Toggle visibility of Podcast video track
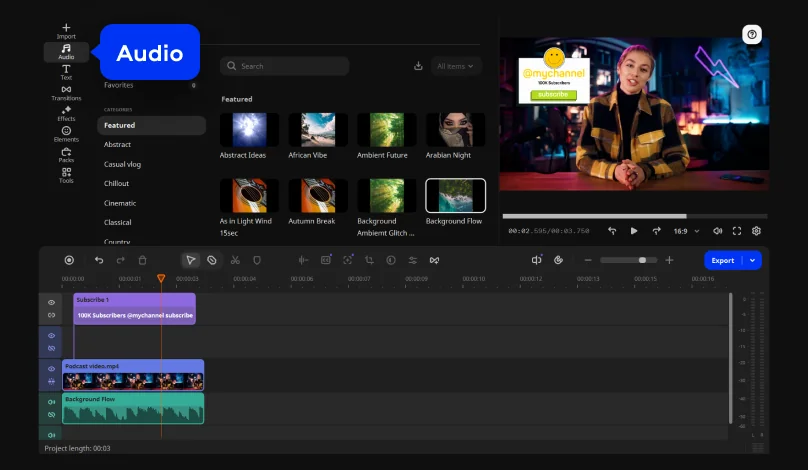The width and height of the screenshot is (808, 470). tap(52, 369)
